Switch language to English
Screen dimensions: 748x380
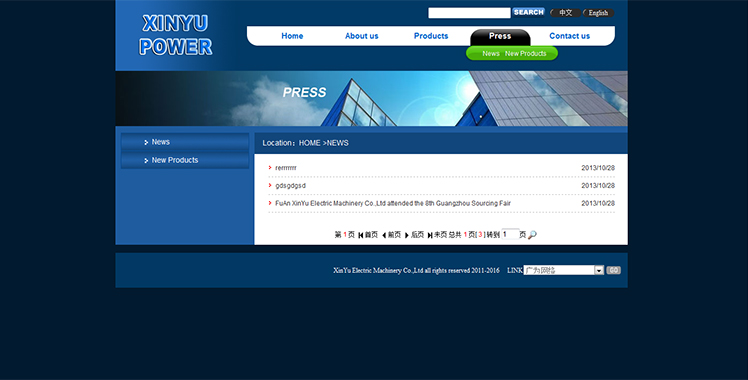tap(598, 13)
